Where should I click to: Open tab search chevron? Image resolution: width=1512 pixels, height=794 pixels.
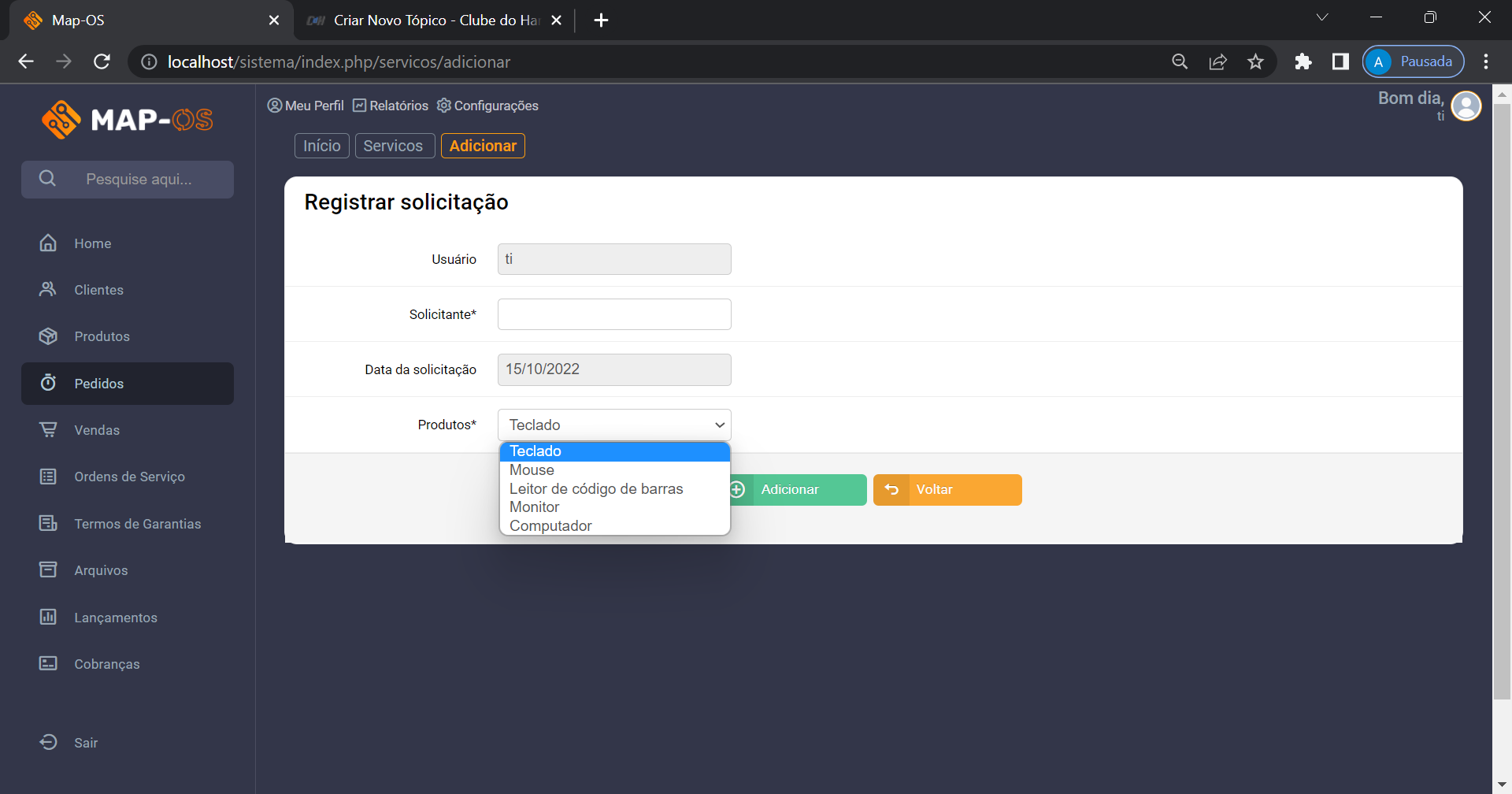[x=1322, y=17]
